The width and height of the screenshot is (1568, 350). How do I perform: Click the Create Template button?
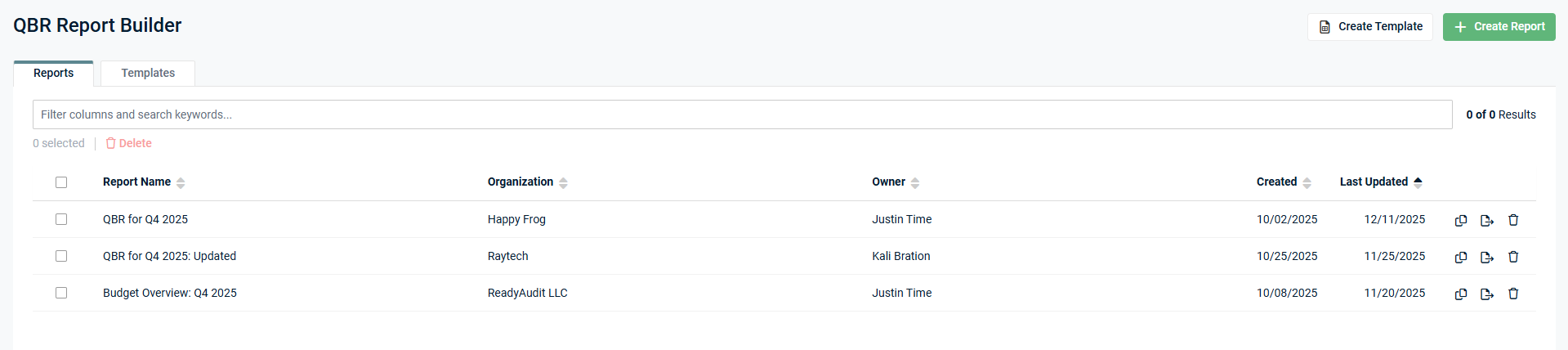click(x=1370, y=27)
